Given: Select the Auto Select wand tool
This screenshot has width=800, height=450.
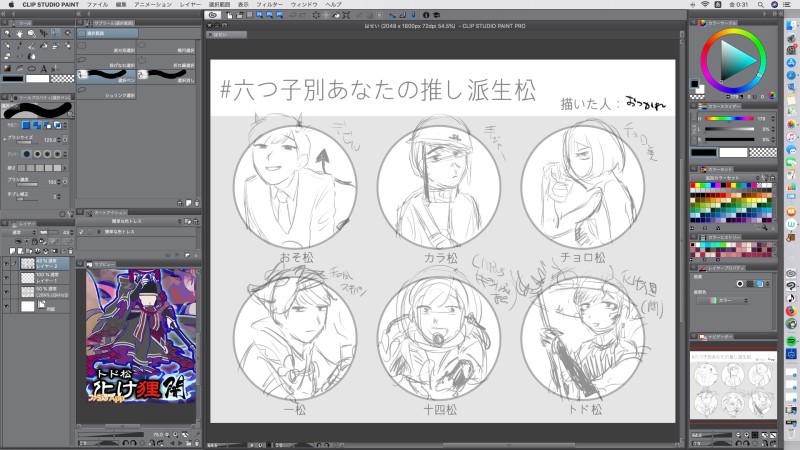Looking at the screenshot, I should (x=67, y=34).
